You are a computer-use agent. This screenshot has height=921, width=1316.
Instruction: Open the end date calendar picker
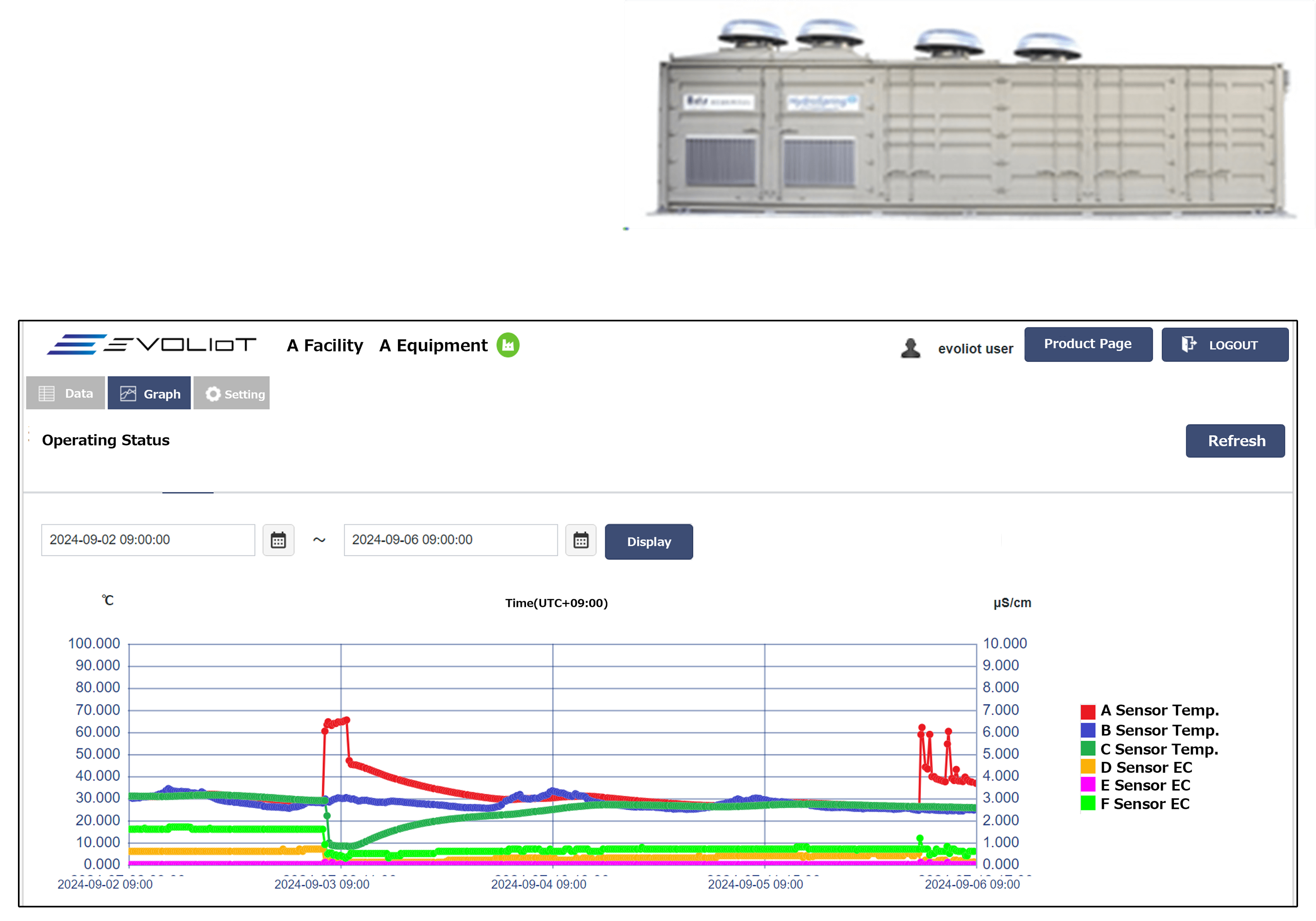[580, 540]
